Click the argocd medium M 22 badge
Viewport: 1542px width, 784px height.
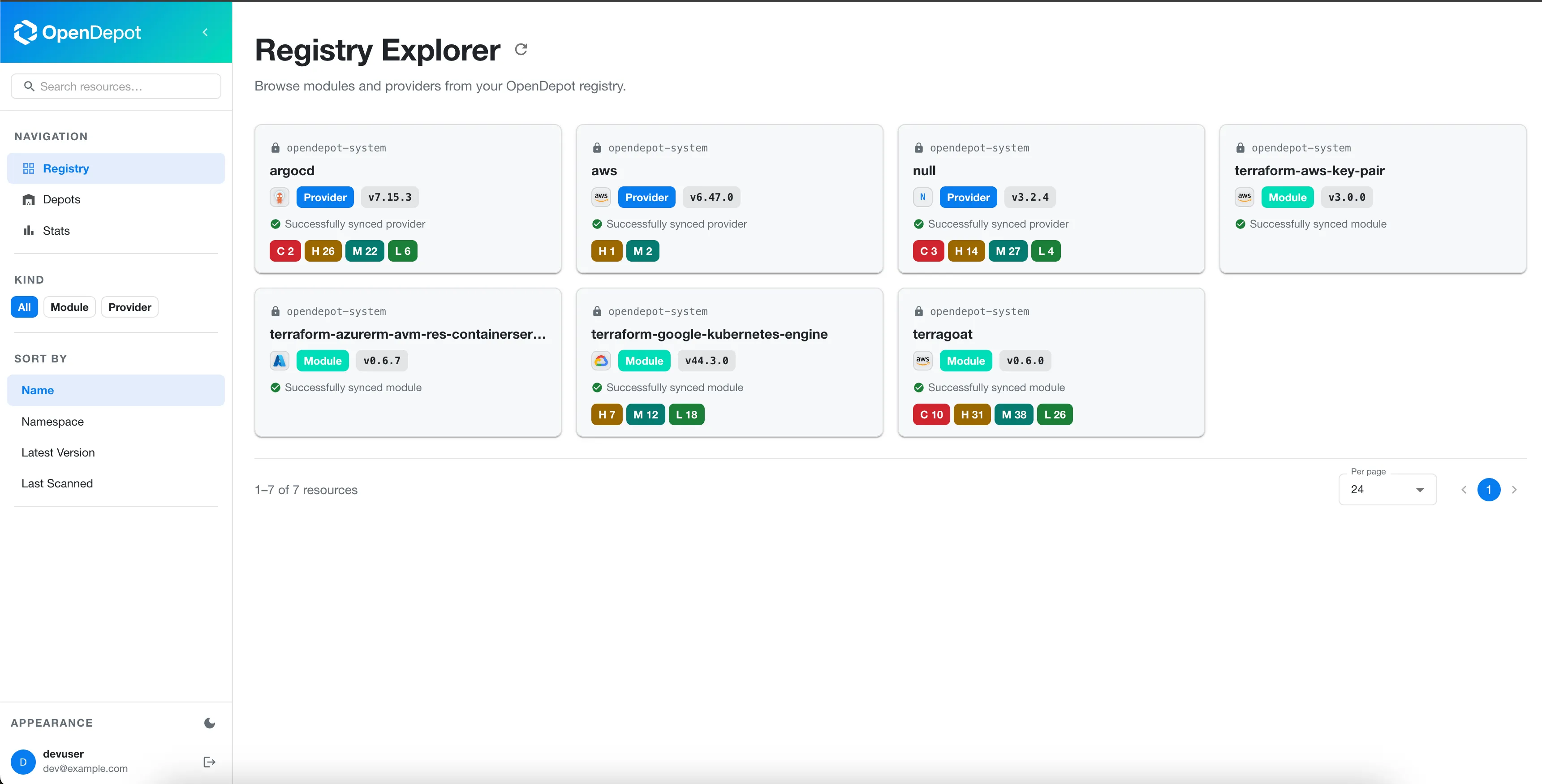coord(365,251)
